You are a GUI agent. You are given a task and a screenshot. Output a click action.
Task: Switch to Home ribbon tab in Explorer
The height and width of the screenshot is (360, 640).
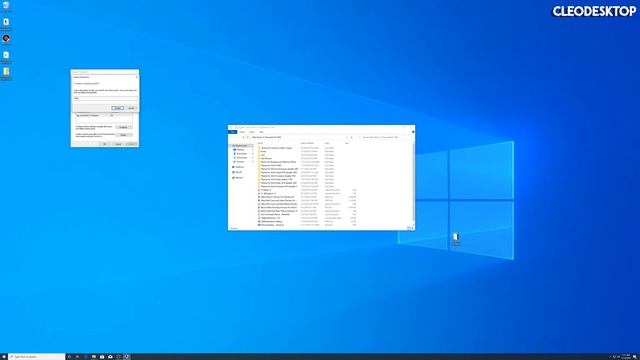tap(242, 132)
